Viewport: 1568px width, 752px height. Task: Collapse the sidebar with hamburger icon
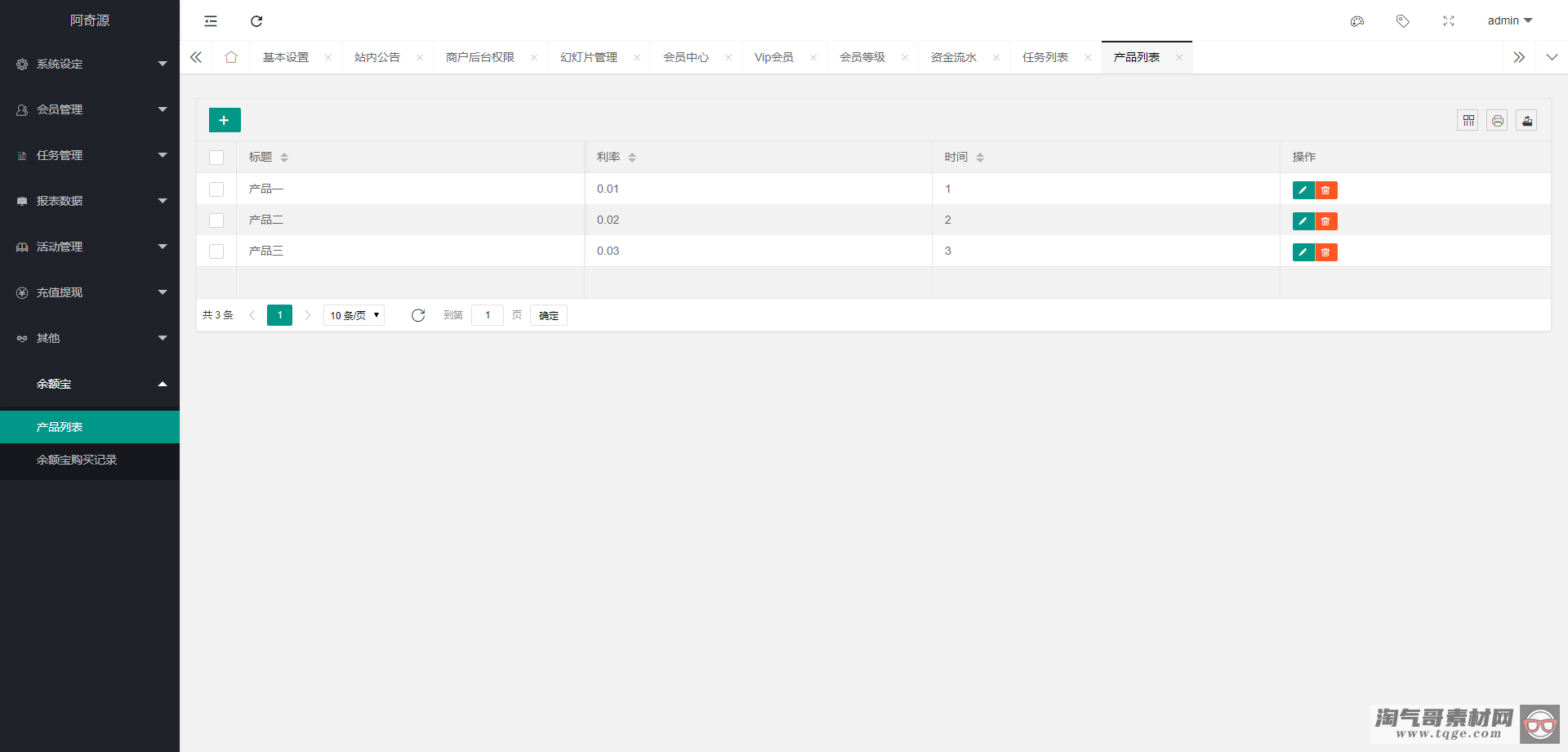click(211, 21)
